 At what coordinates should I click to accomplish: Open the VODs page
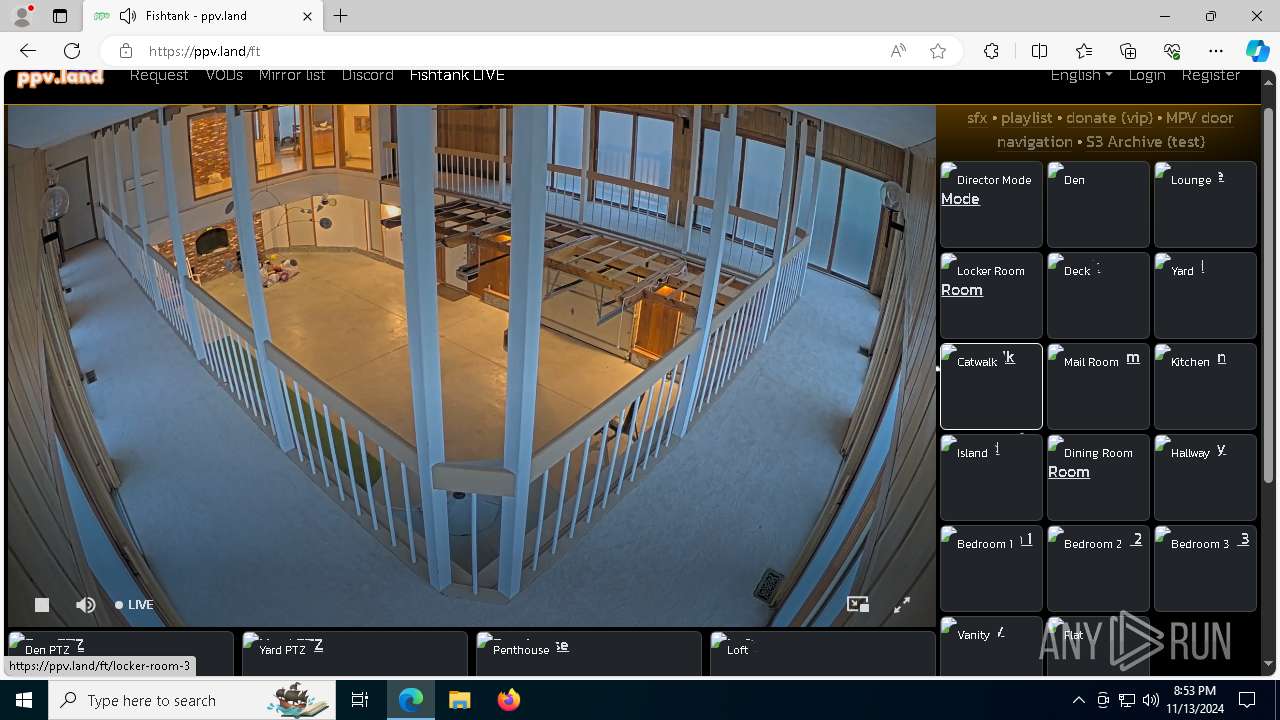tap(224, 75)
